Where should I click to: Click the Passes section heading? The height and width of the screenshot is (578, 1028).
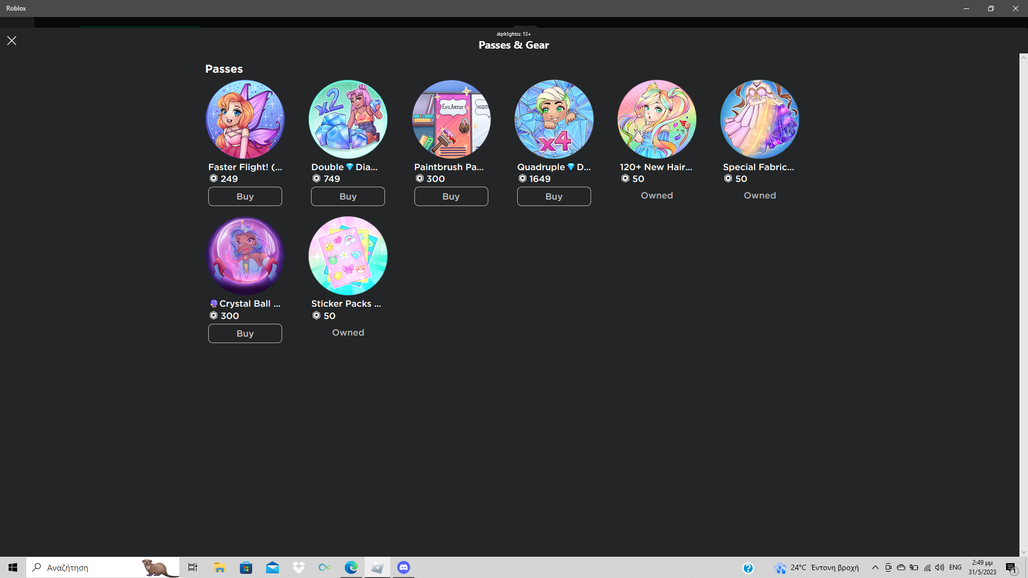click(224, 69)
